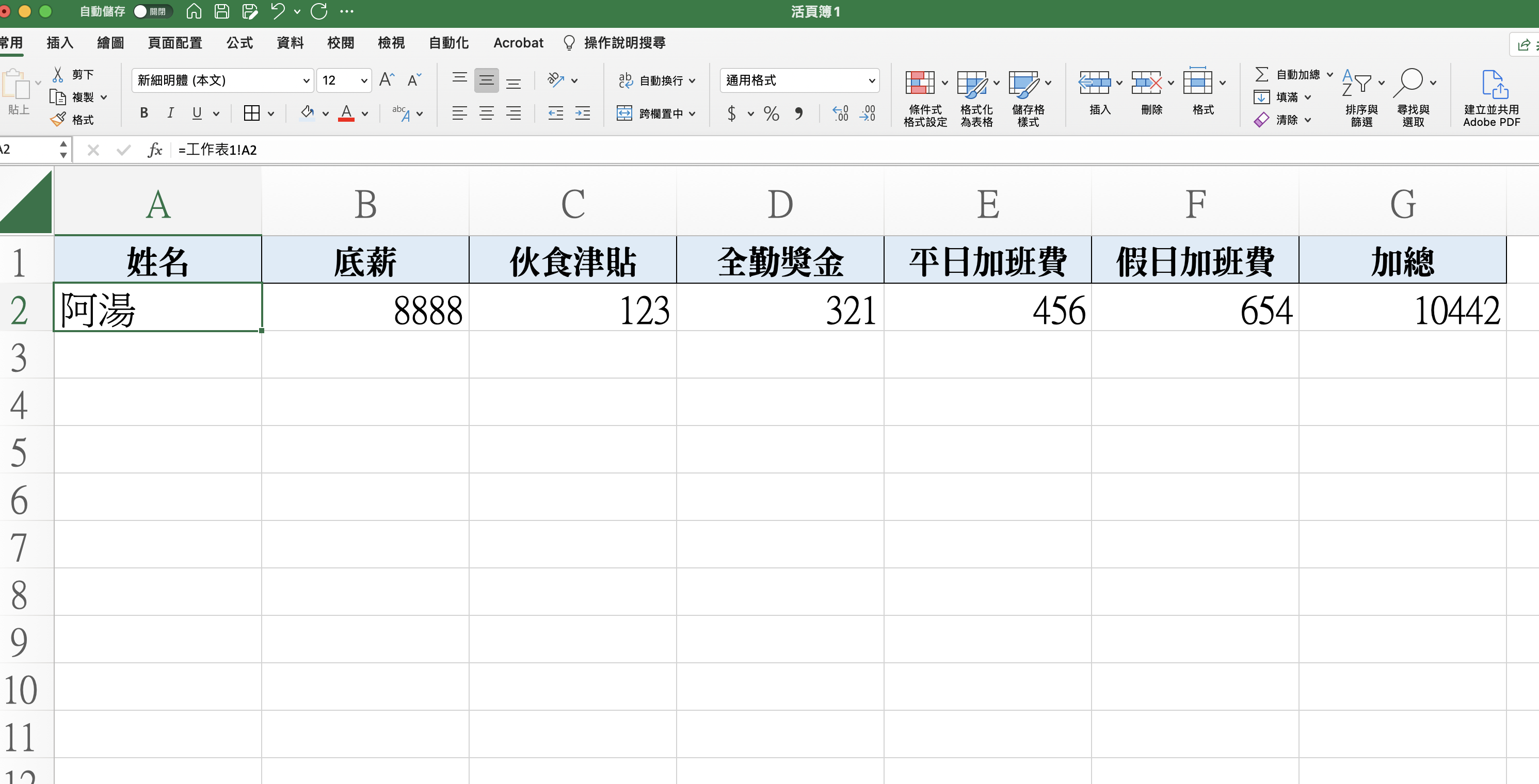Viewport: 1539px width, 784px height.
Task: Toggle the AutoSave switch
Action: coord(152,11)
